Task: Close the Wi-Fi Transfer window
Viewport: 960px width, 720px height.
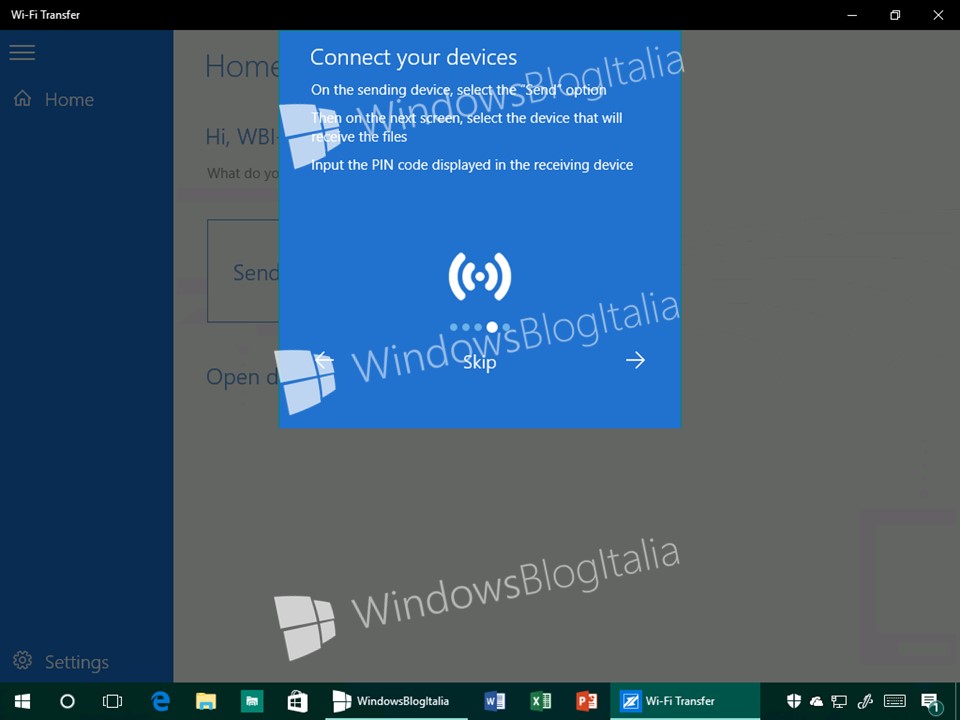Action: [938, 15]
